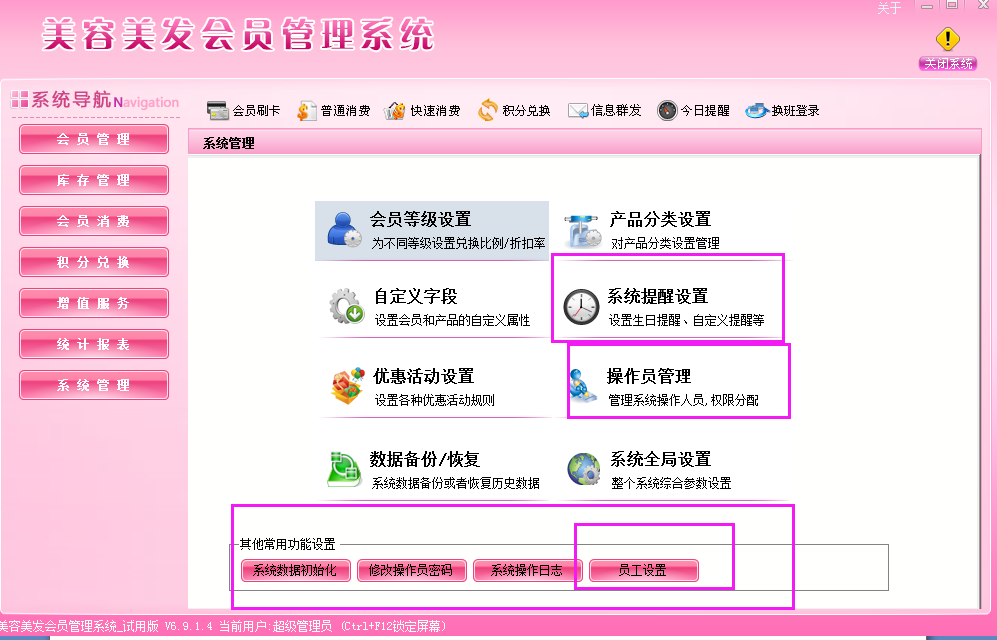Select 增值服务 in the sidebar

click(x=94, y=303)
